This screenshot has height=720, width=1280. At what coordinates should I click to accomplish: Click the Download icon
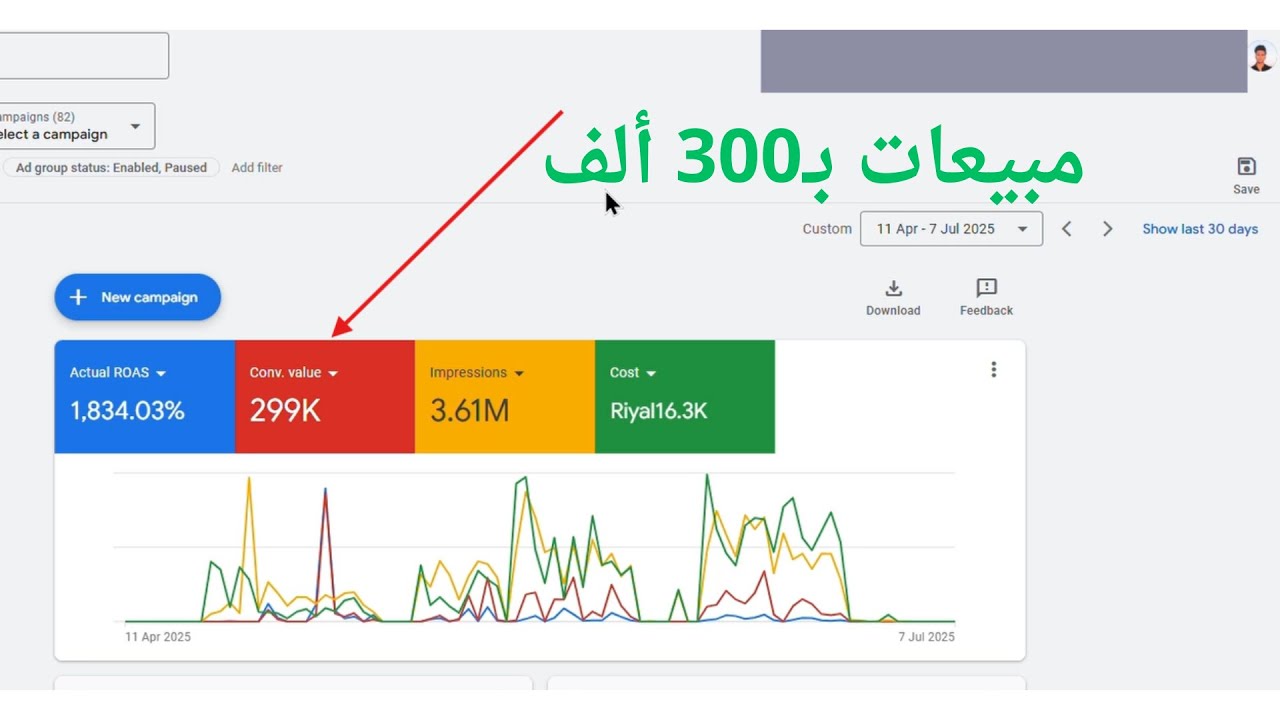[x=894, y=288]
